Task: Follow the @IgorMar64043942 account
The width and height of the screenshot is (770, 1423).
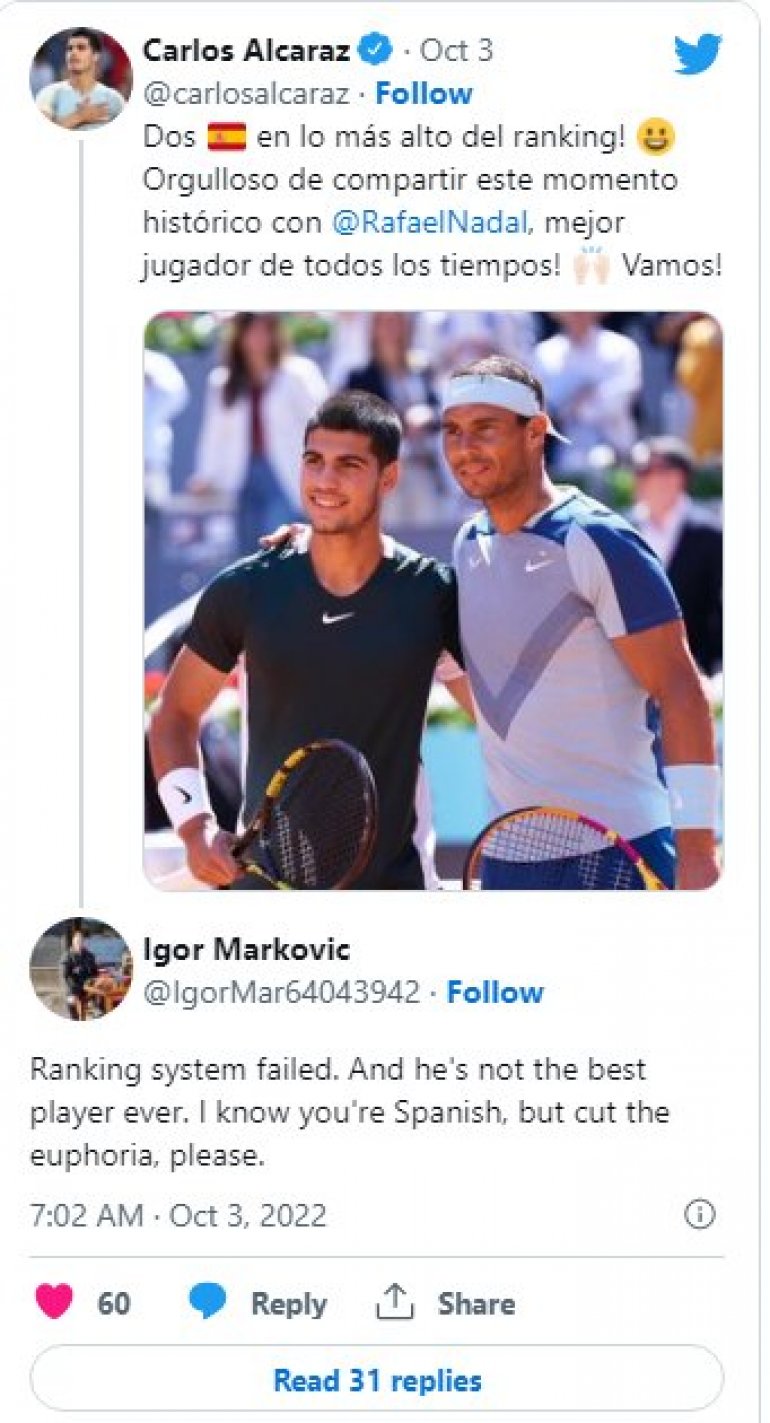Action: (x=495, y=992)
